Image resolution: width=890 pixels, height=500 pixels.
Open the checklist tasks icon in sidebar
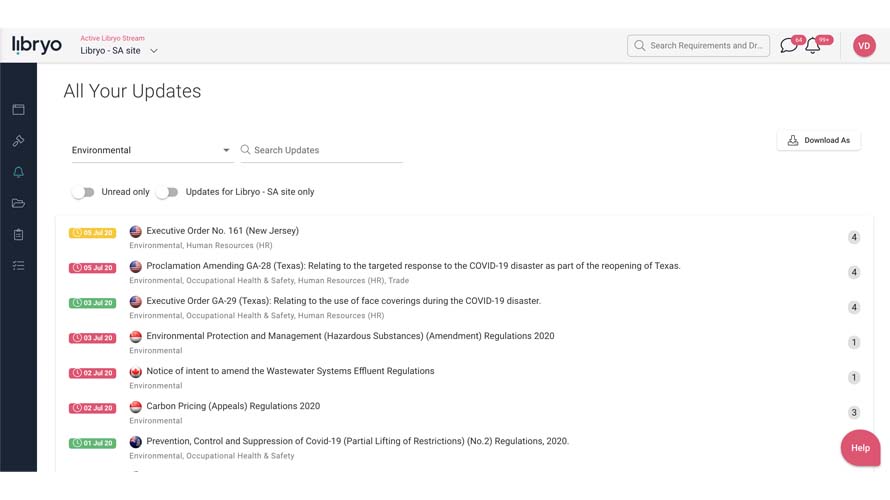[x=18, y=265]
